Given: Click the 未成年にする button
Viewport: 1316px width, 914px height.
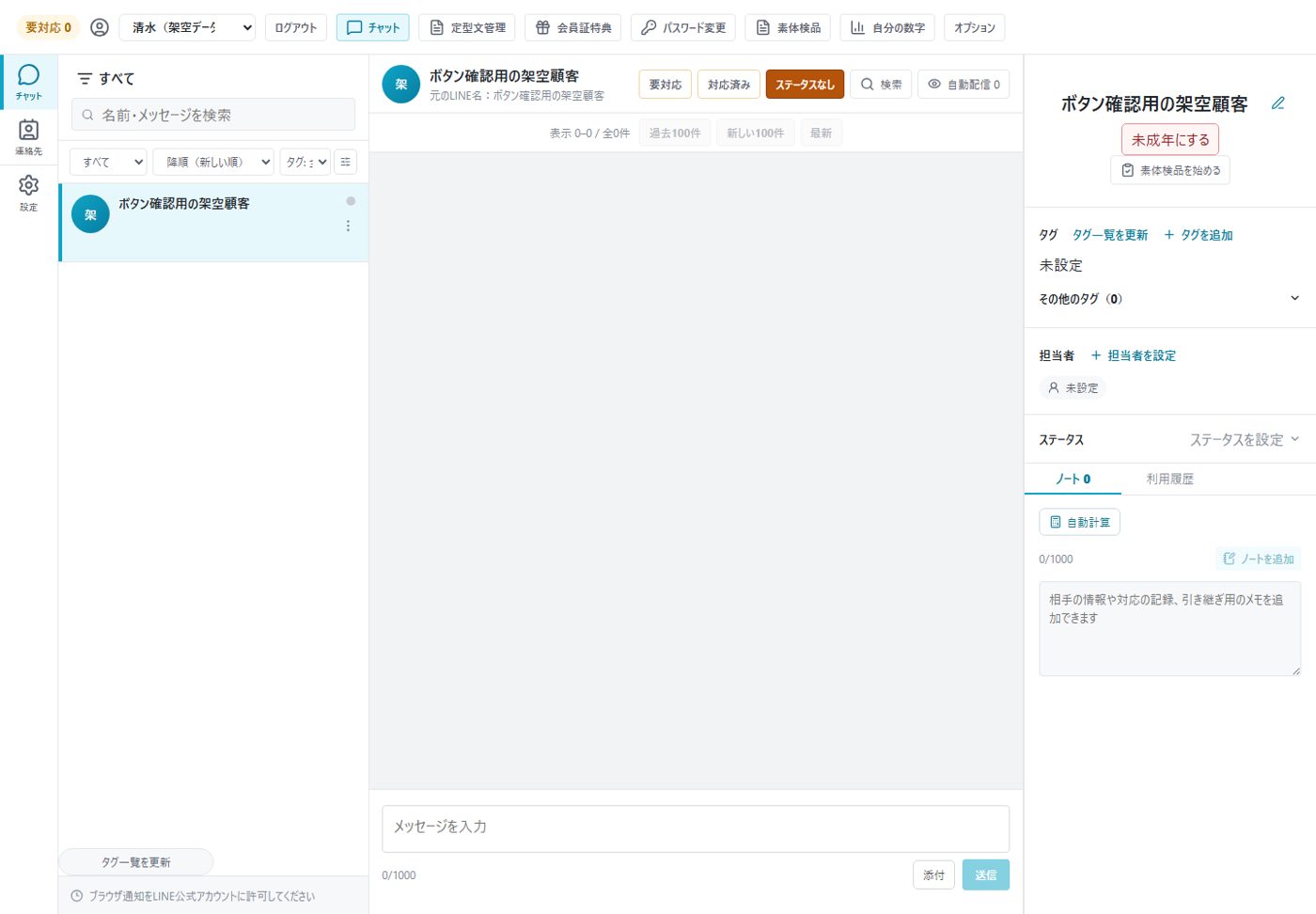Looking at the screenshot, I should click(1170, 139).
